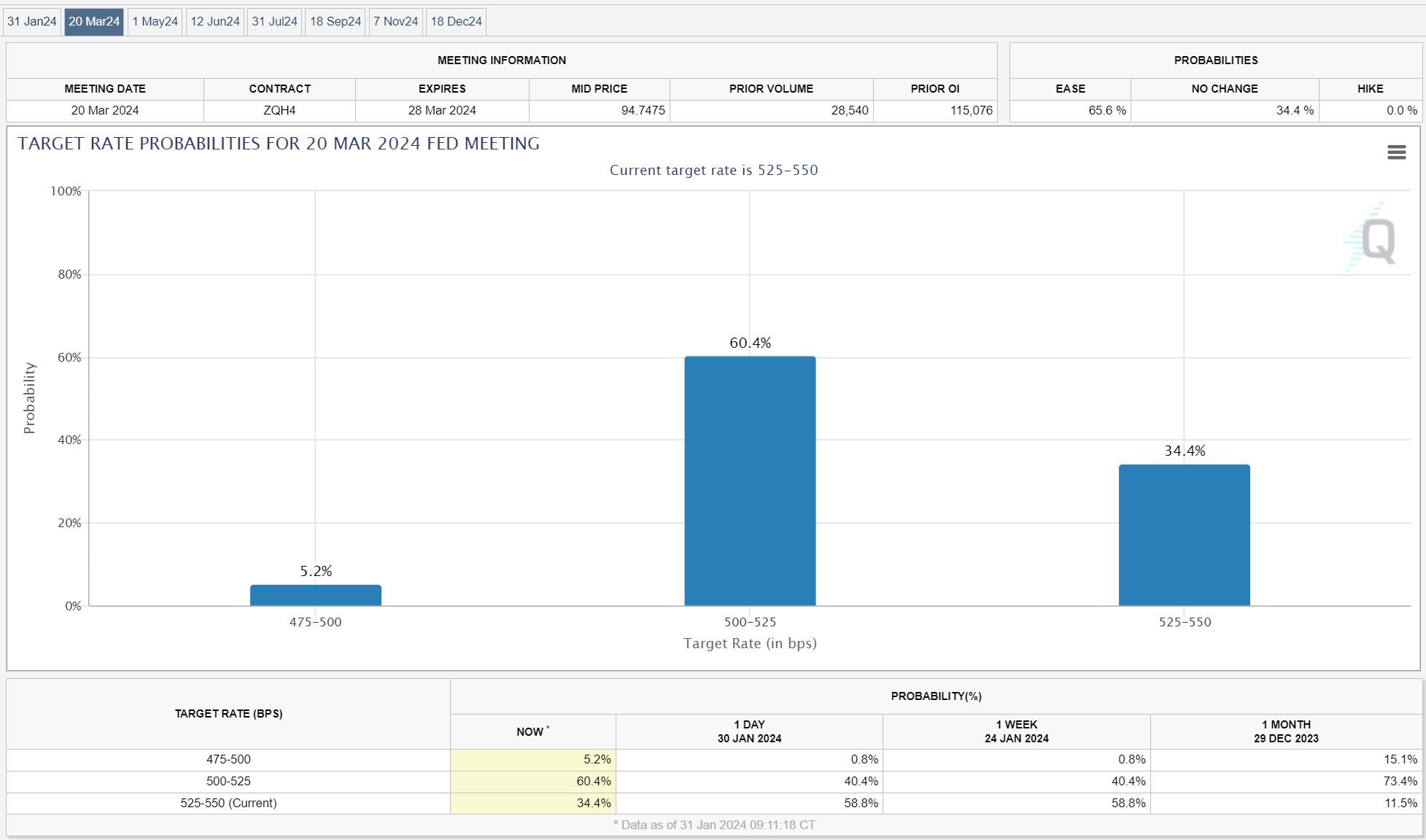Viewport: 1426px width, 840px height.
Task: Open the 18 Dec24 meeting tab
Action: [x=457, y=21]
